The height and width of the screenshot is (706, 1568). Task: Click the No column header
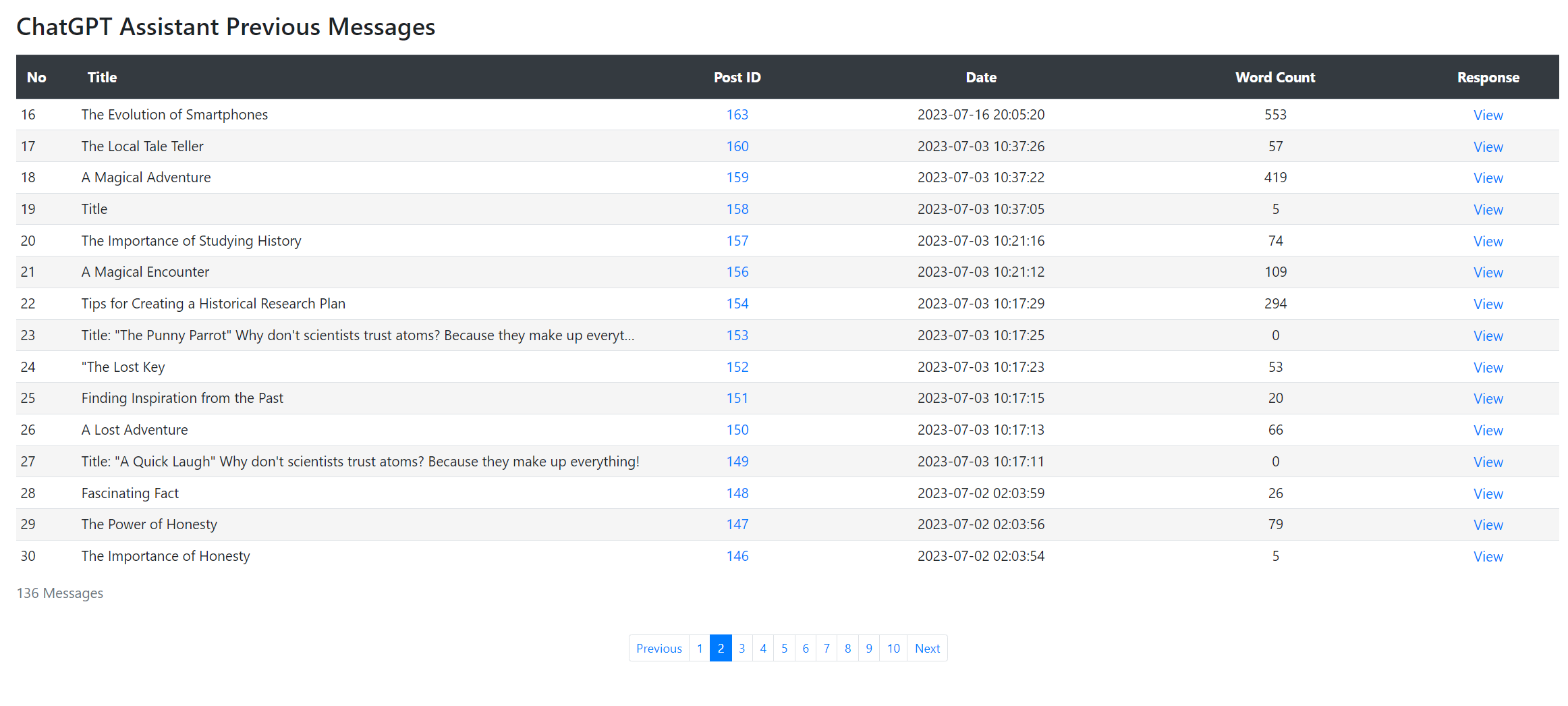click(36, 78)
